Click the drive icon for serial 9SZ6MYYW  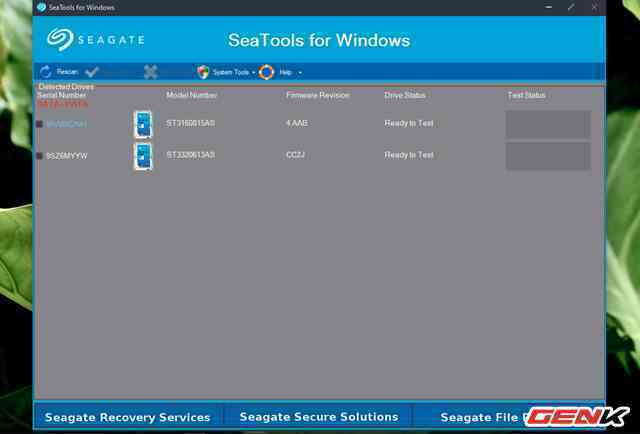[143, 156]
